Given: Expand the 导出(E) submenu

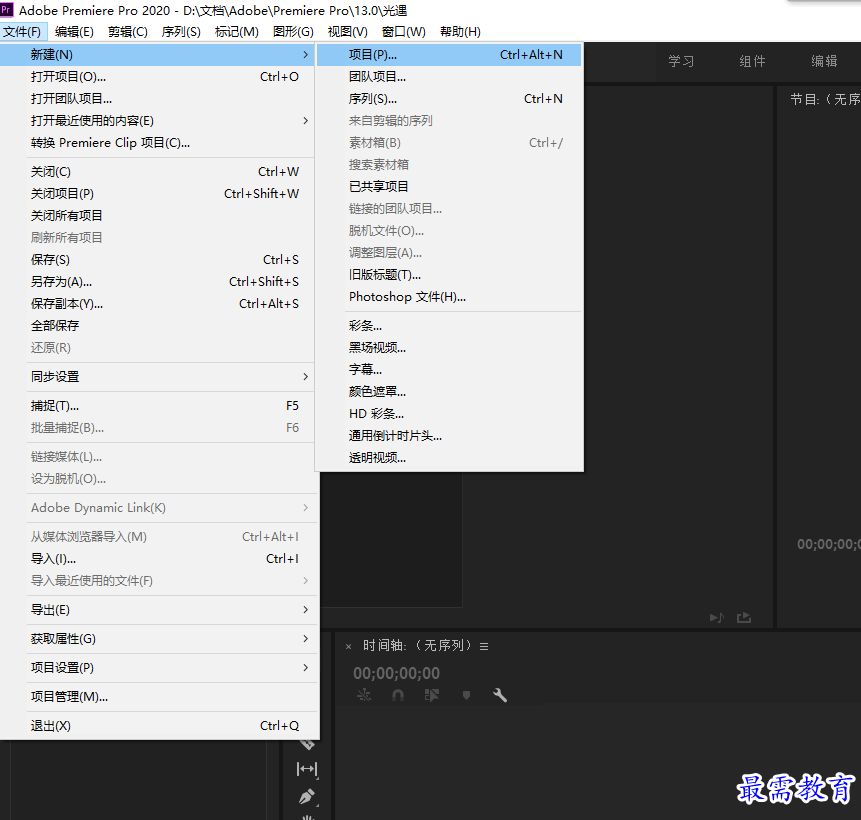Looking at the screenshot, I should (x=157, y=610).
